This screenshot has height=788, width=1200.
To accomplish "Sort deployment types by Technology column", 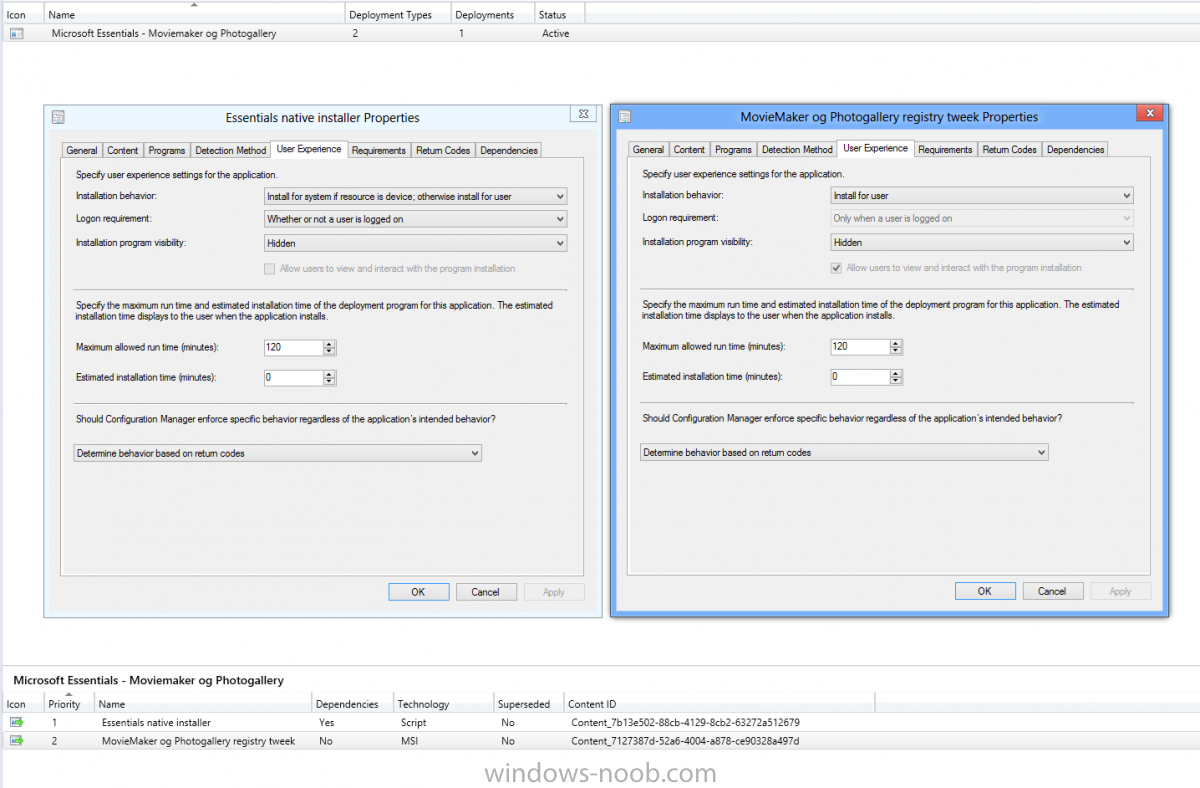I will click(x=443, y=704).
